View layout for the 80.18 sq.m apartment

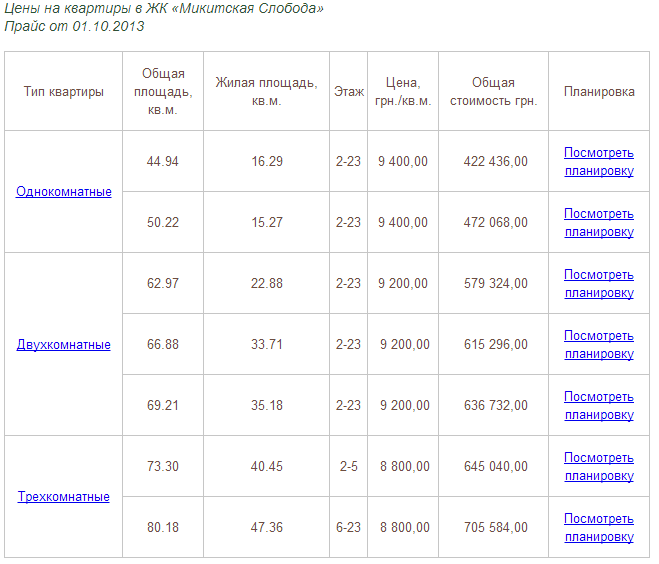599,527
